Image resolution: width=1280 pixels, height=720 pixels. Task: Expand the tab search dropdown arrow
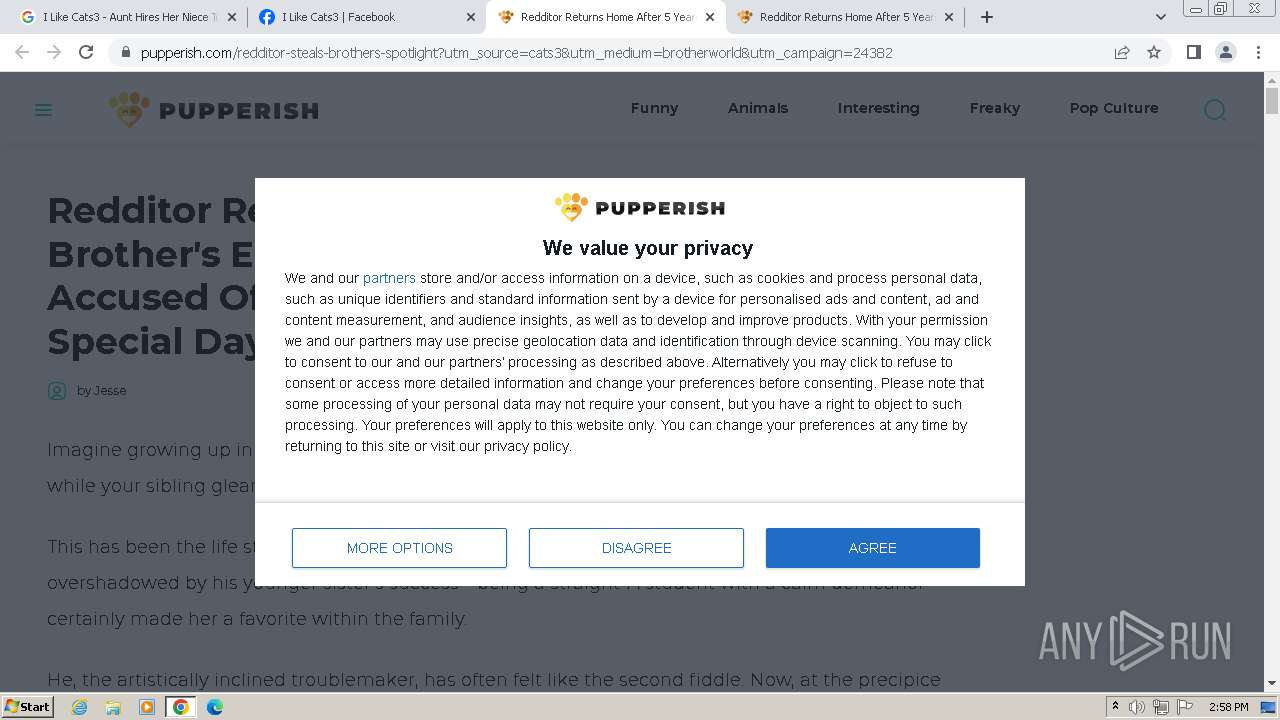tap(1161, 17)
